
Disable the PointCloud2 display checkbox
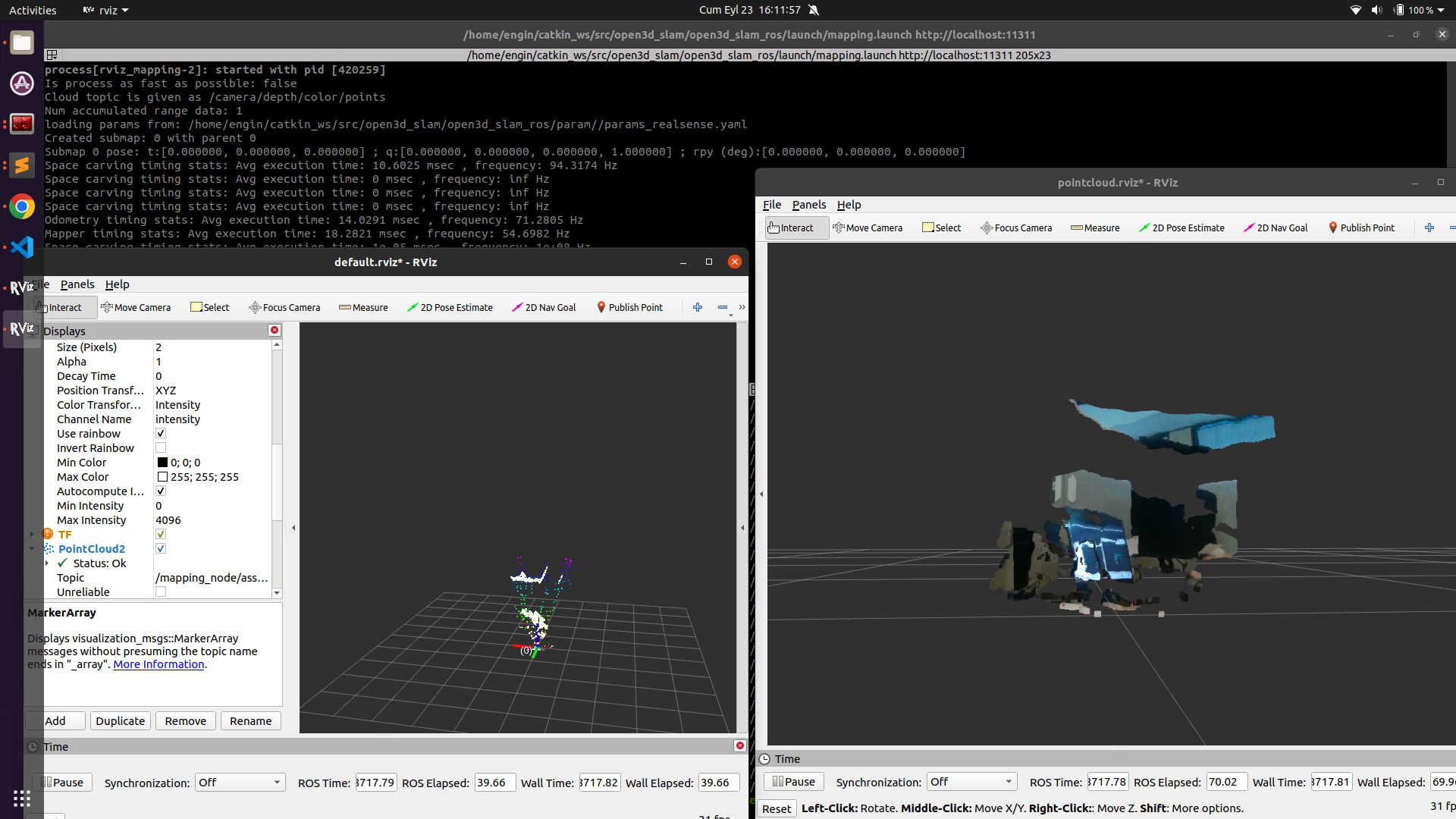161,548
